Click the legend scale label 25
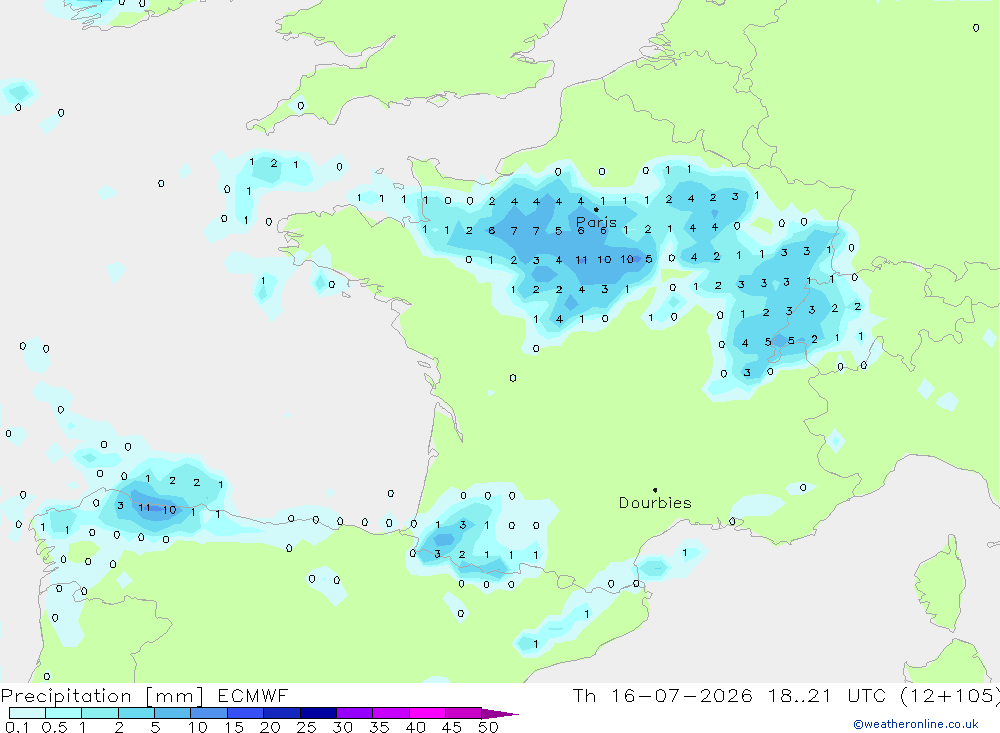 tap(307, 727)
